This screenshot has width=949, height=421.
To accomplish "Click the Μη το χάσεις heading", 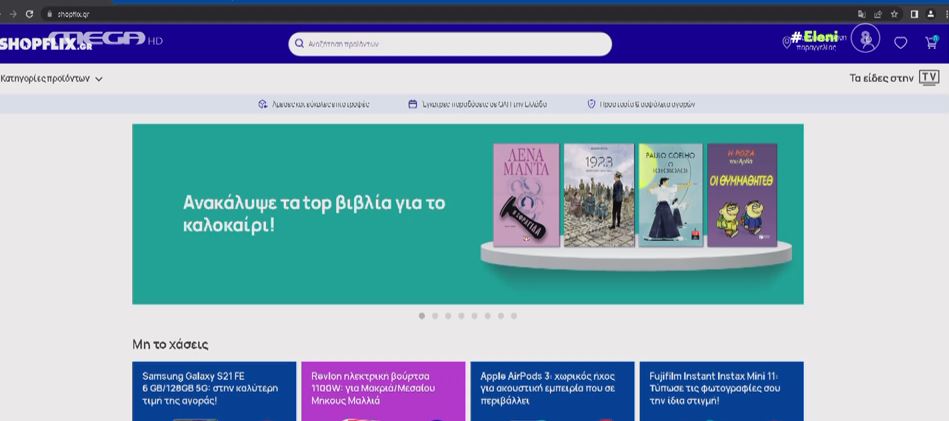I will click(x=170, y=345).
